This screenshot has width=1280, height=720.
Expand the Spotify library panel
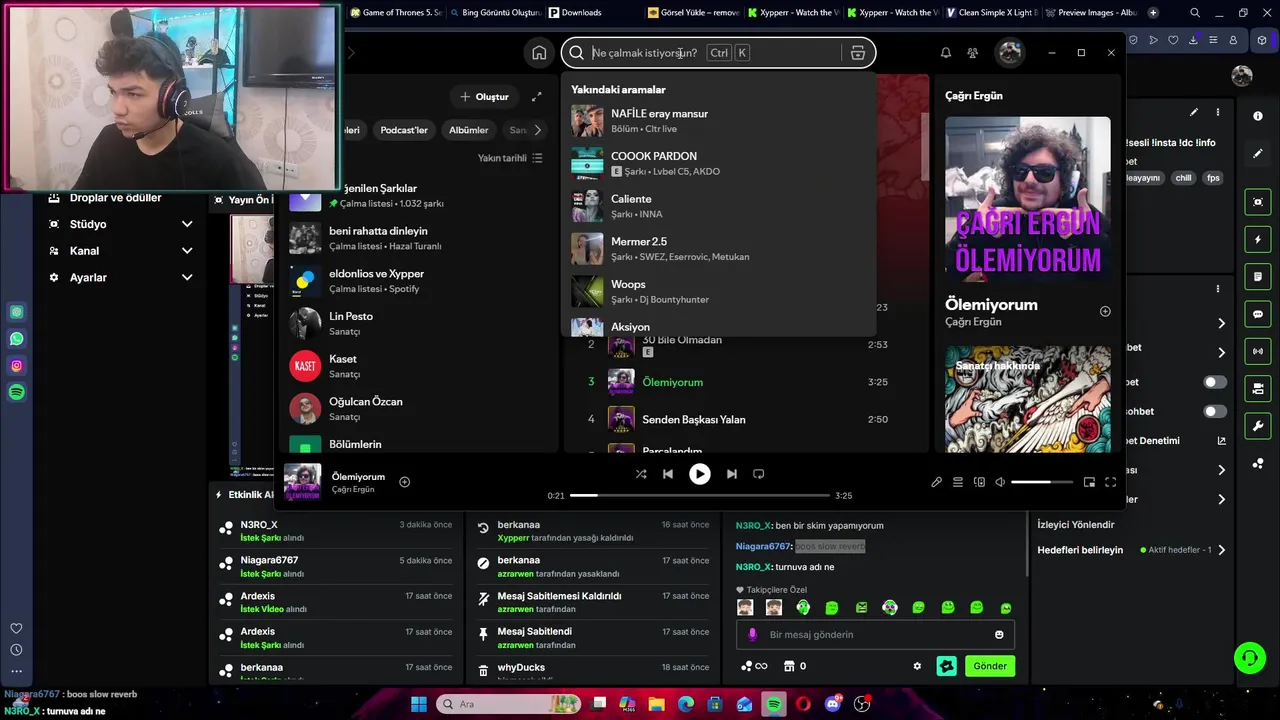(x=537, y=97)
